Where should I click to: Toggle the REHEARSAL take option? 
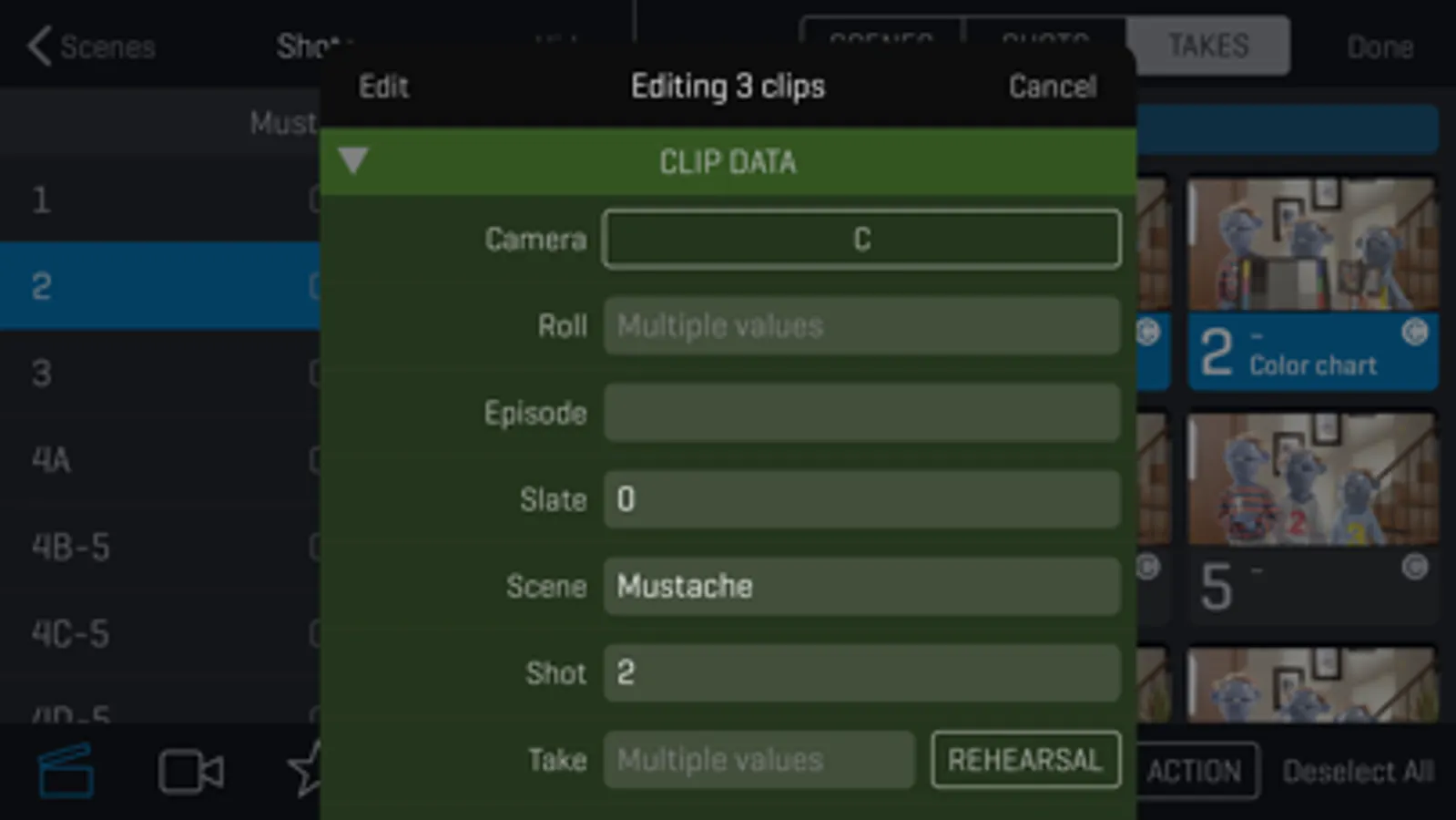tap(1025, 760)
